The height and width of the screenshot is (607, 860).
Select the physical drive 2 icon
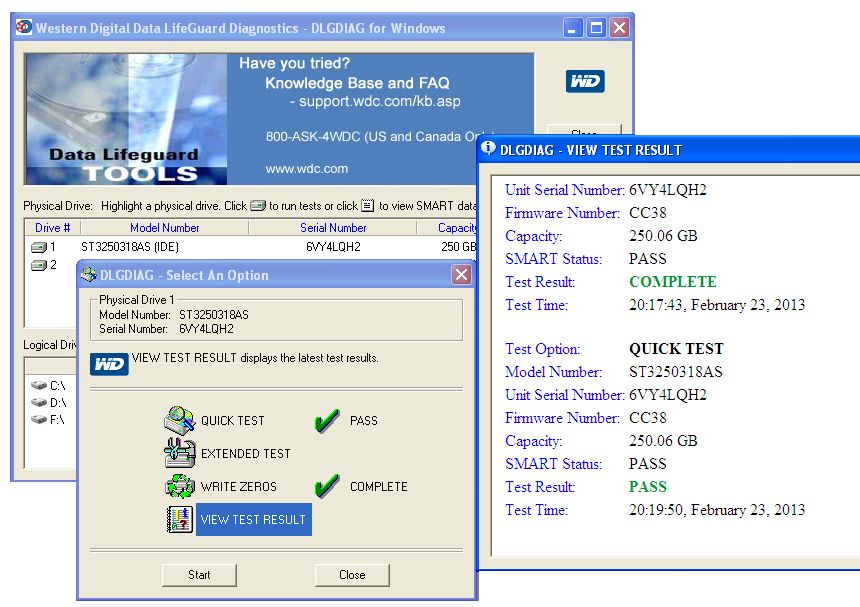[x=39, y=265]
